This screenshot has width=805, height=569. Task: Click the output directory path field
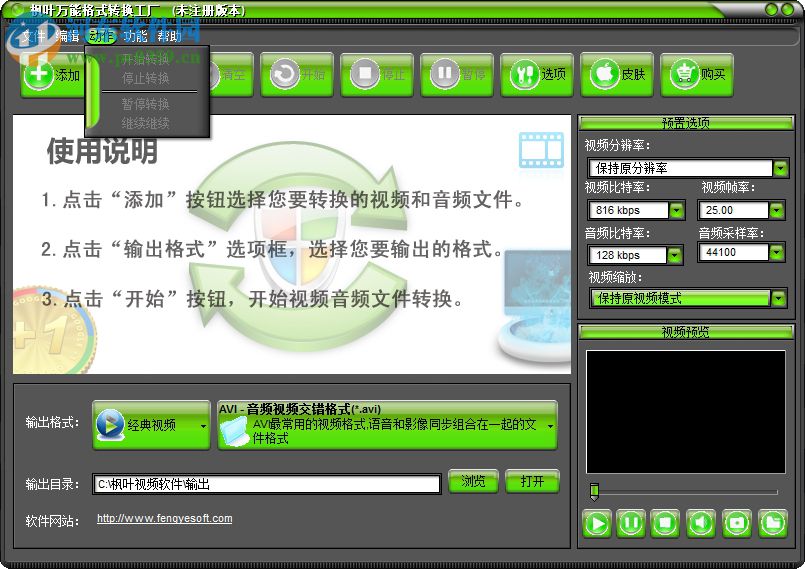[266, 484]
